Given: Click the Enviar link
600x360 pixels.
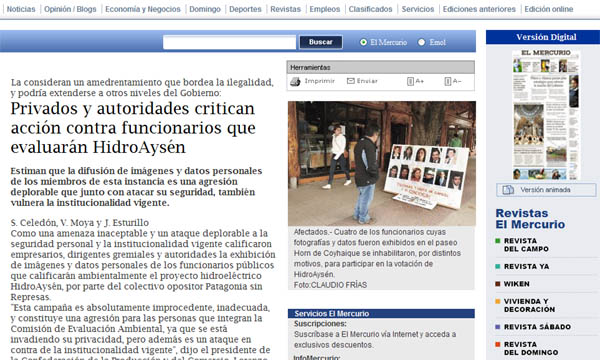Looking at the screenshot, I should point(367,81).
